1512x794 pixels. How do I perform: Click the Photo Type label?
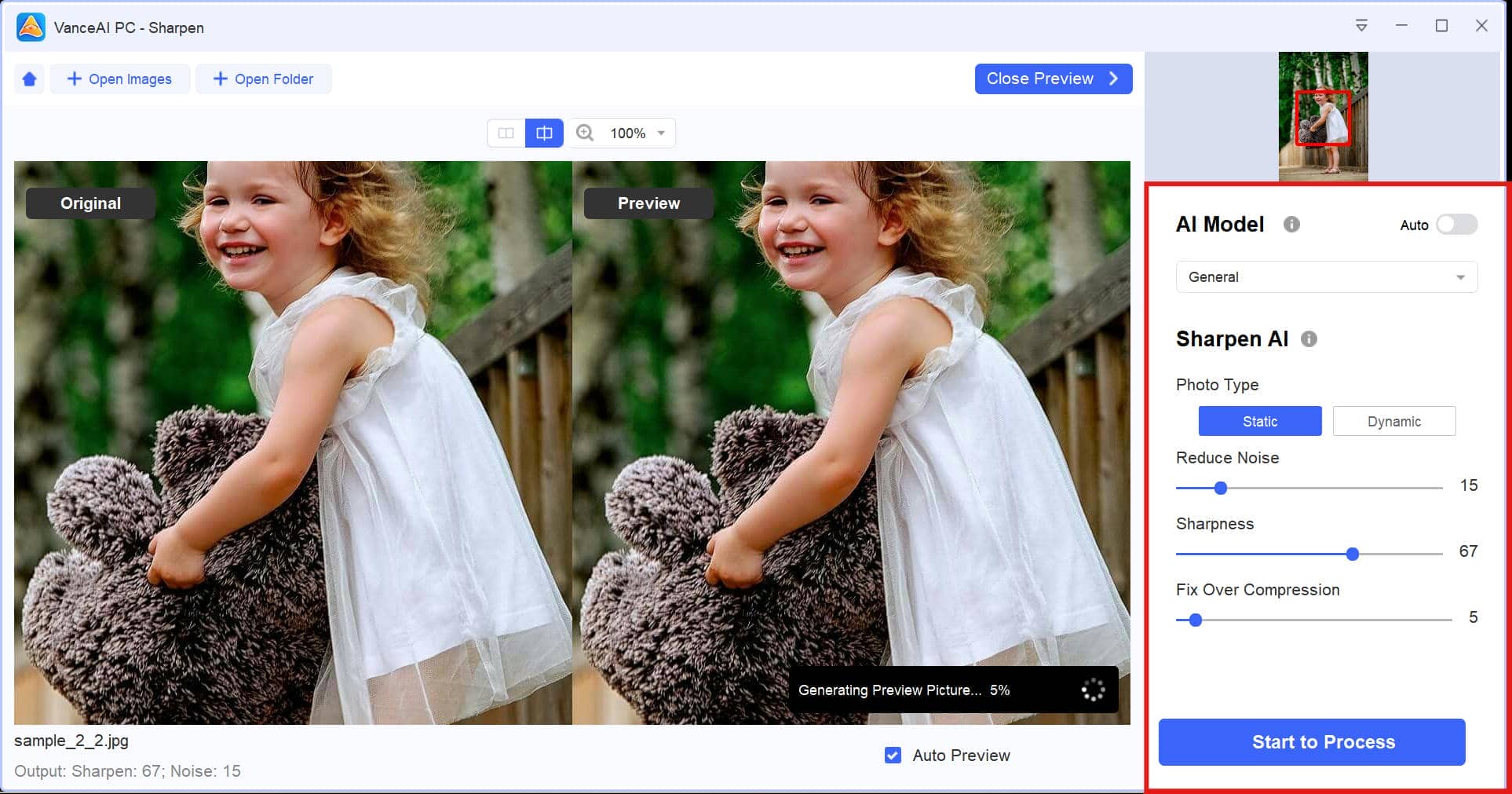point(1217,385)
